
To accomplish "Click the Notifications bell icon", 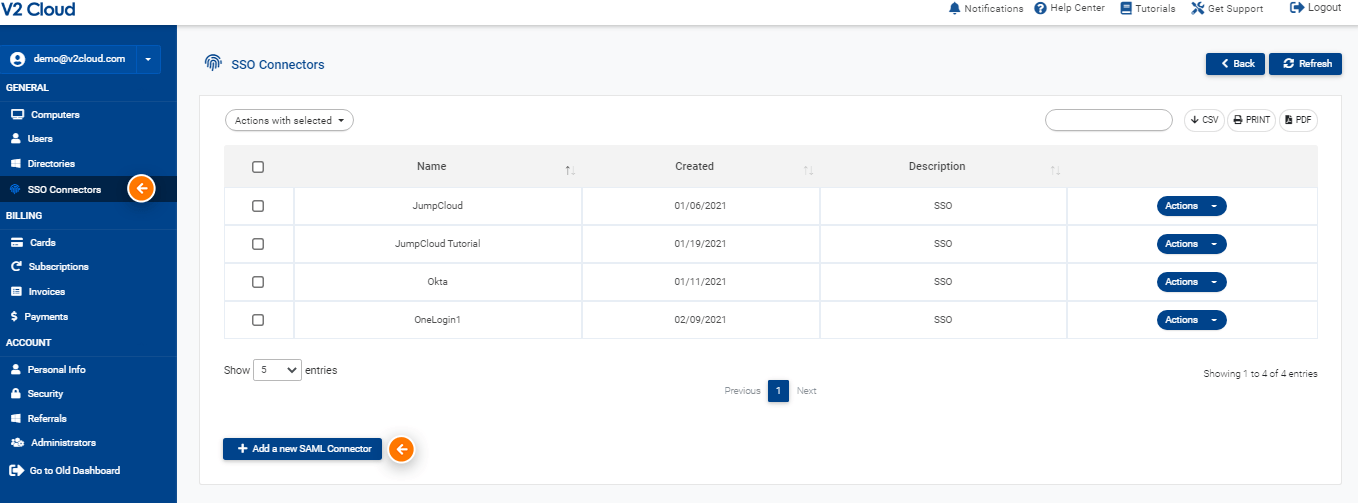I will (954, 8).
